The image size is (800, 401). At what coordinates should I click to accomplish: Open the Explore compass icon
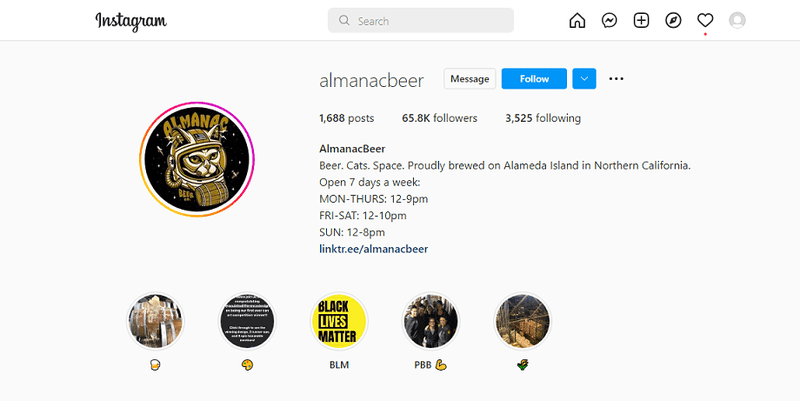[673, 20]
